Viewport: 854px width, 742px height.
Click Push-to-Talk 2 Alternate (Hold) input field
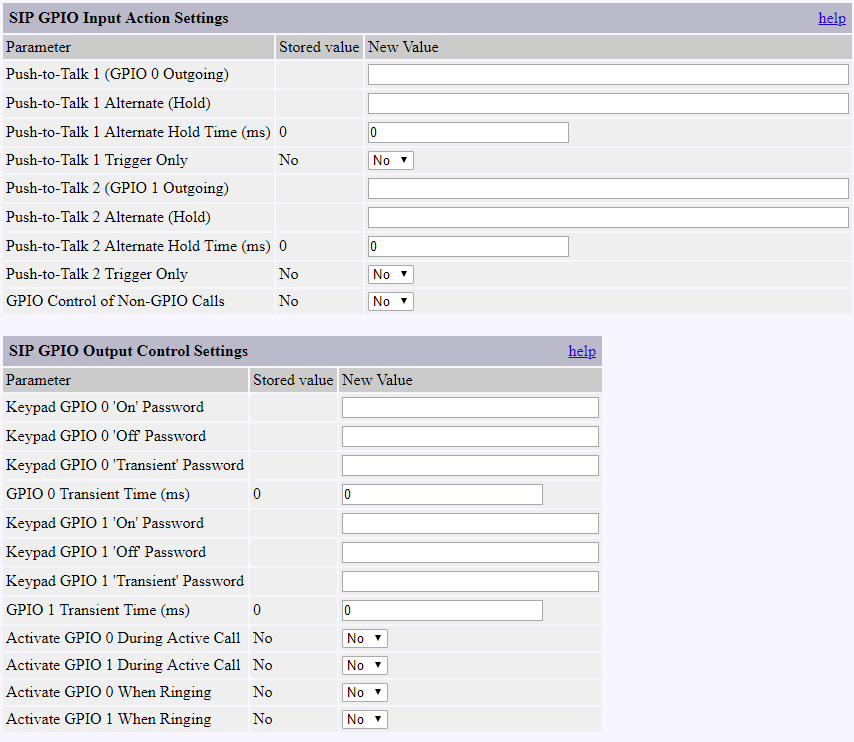pos(608,217)
